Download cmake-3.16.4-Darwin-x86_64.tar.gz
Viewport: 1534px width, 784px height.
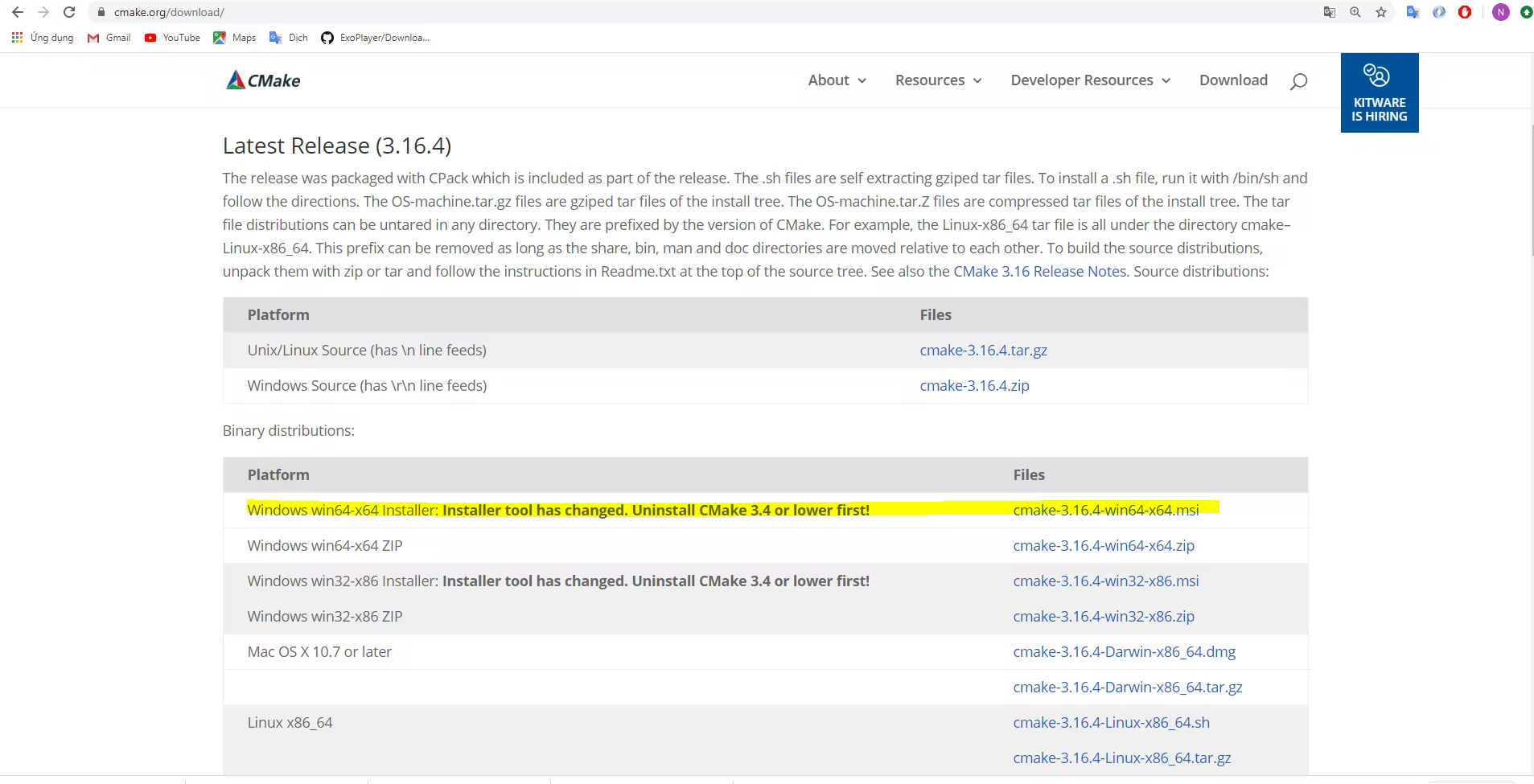coord(1128,687)
